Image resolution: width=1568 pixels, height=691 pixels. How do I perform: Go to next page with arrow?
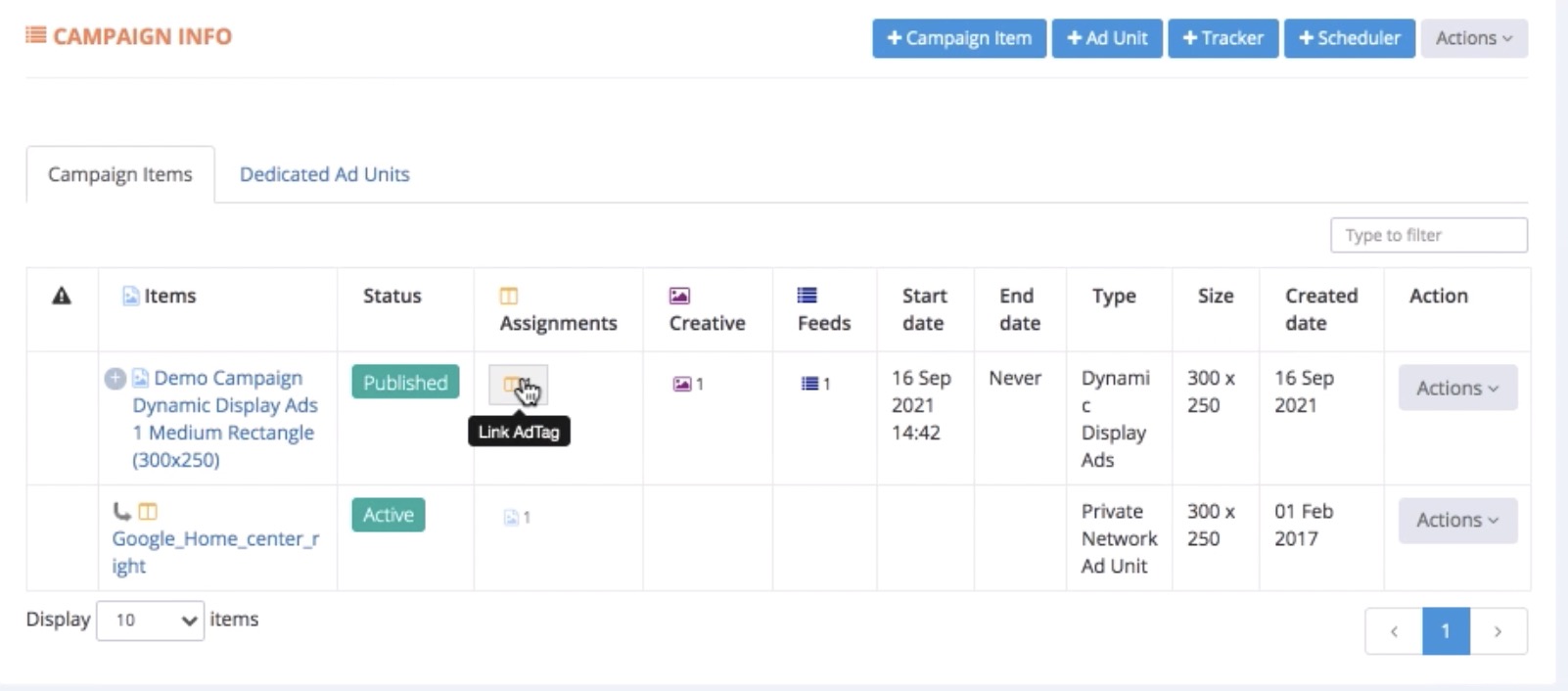[1498, 631]
